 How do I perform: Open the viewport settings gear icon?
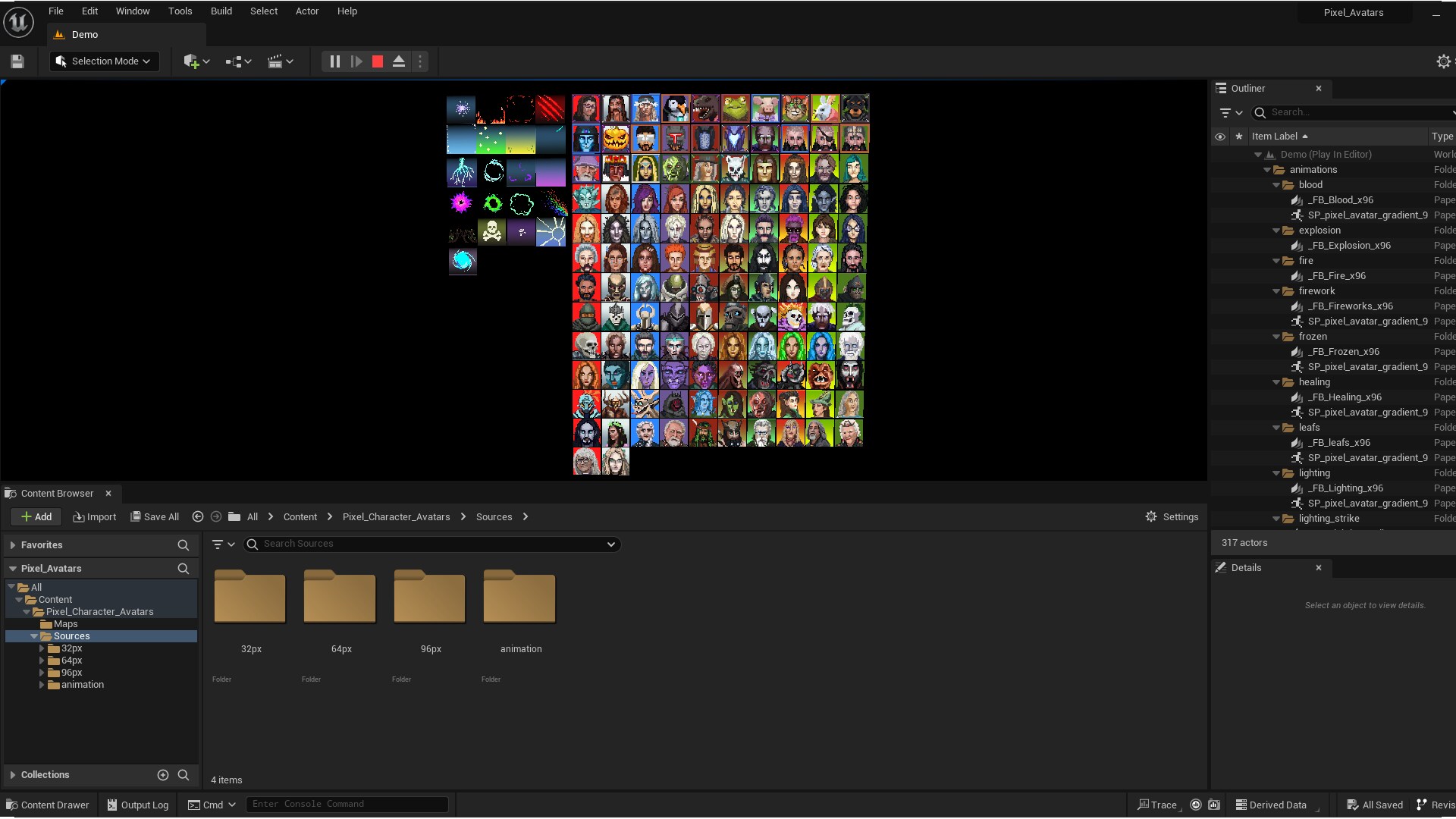point(1444,61)
